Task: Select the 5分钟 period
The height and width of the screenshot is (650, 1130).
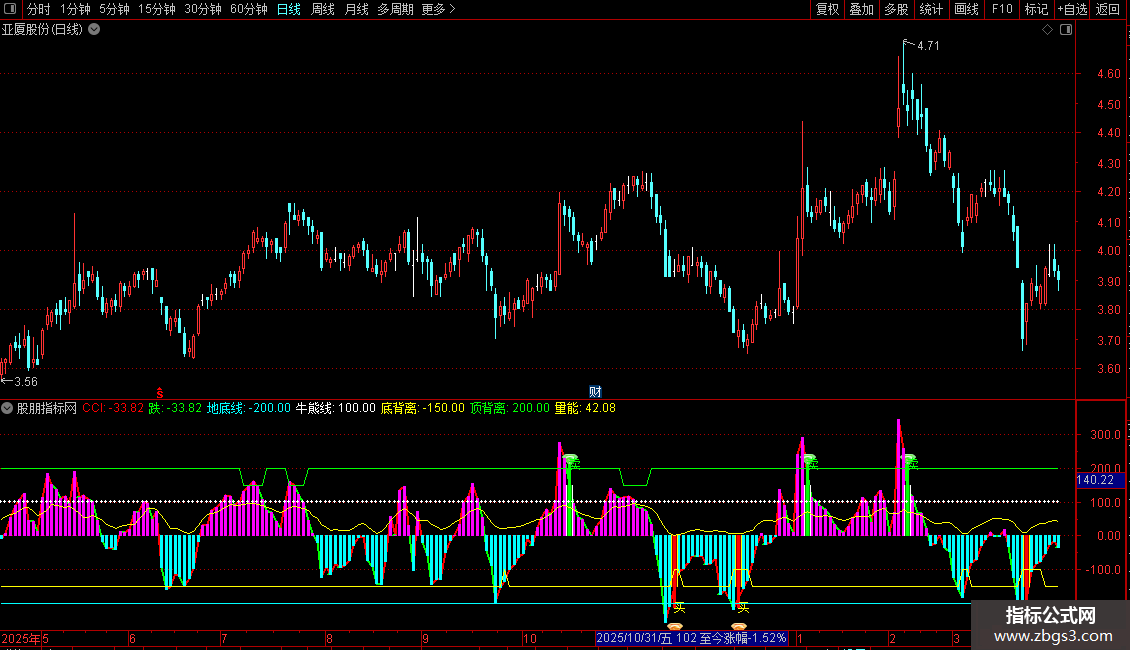Action: click(x=114, y=9)
